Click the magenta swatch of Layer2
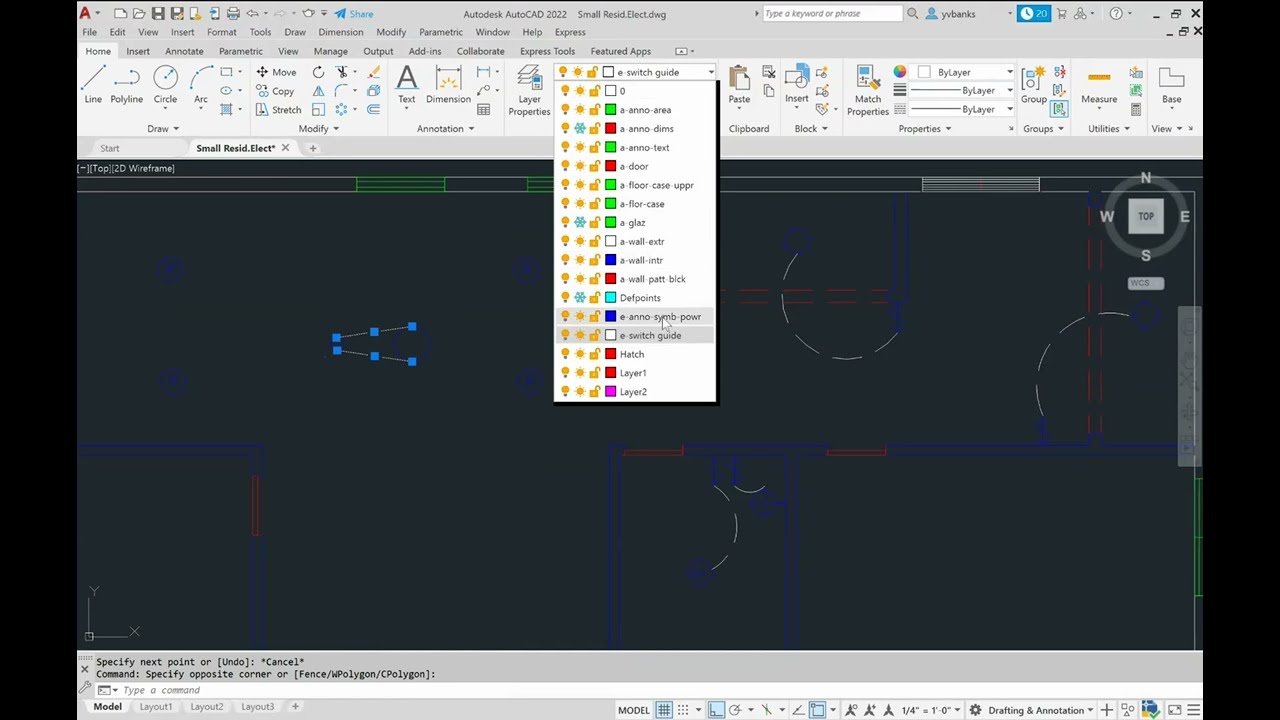The height and width of the screenshot is (720, 1280). click(x=610, y=391)
